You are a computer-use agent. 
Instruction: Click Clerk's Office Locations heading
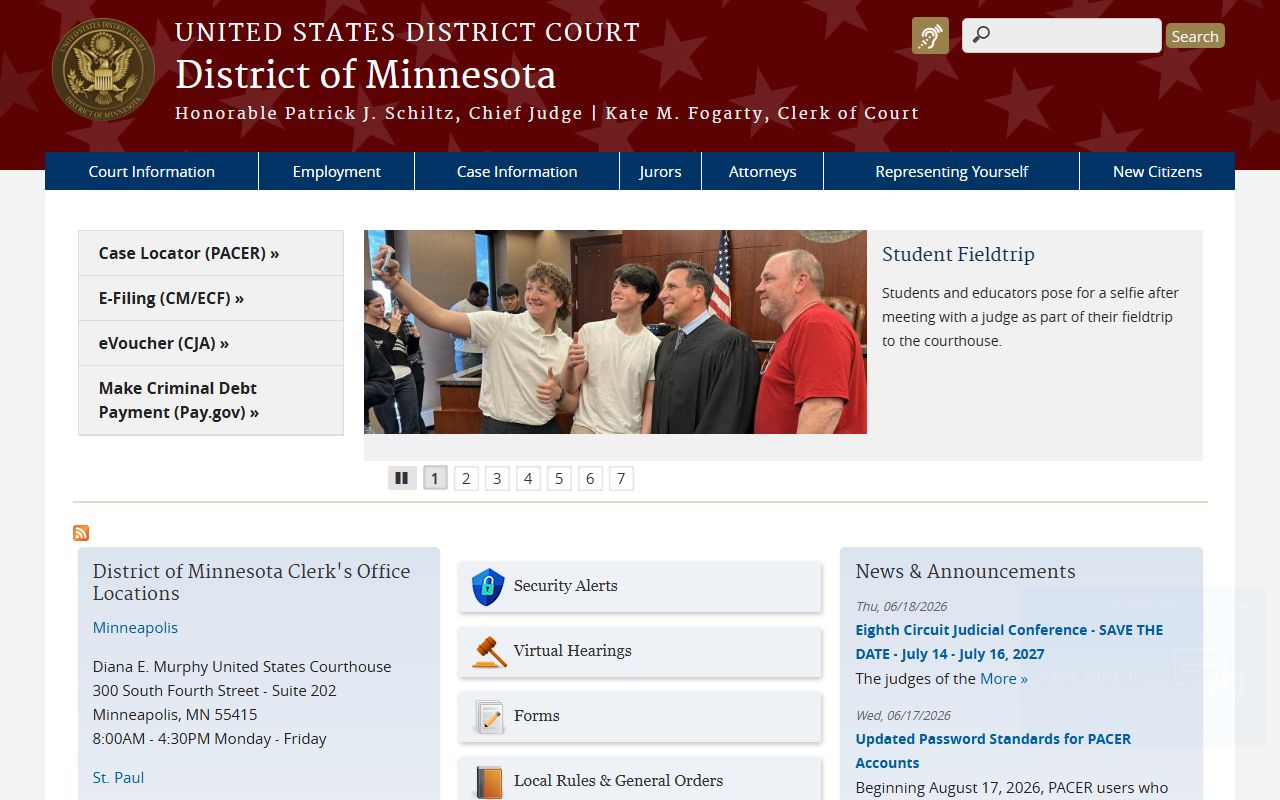pos(251,582)
